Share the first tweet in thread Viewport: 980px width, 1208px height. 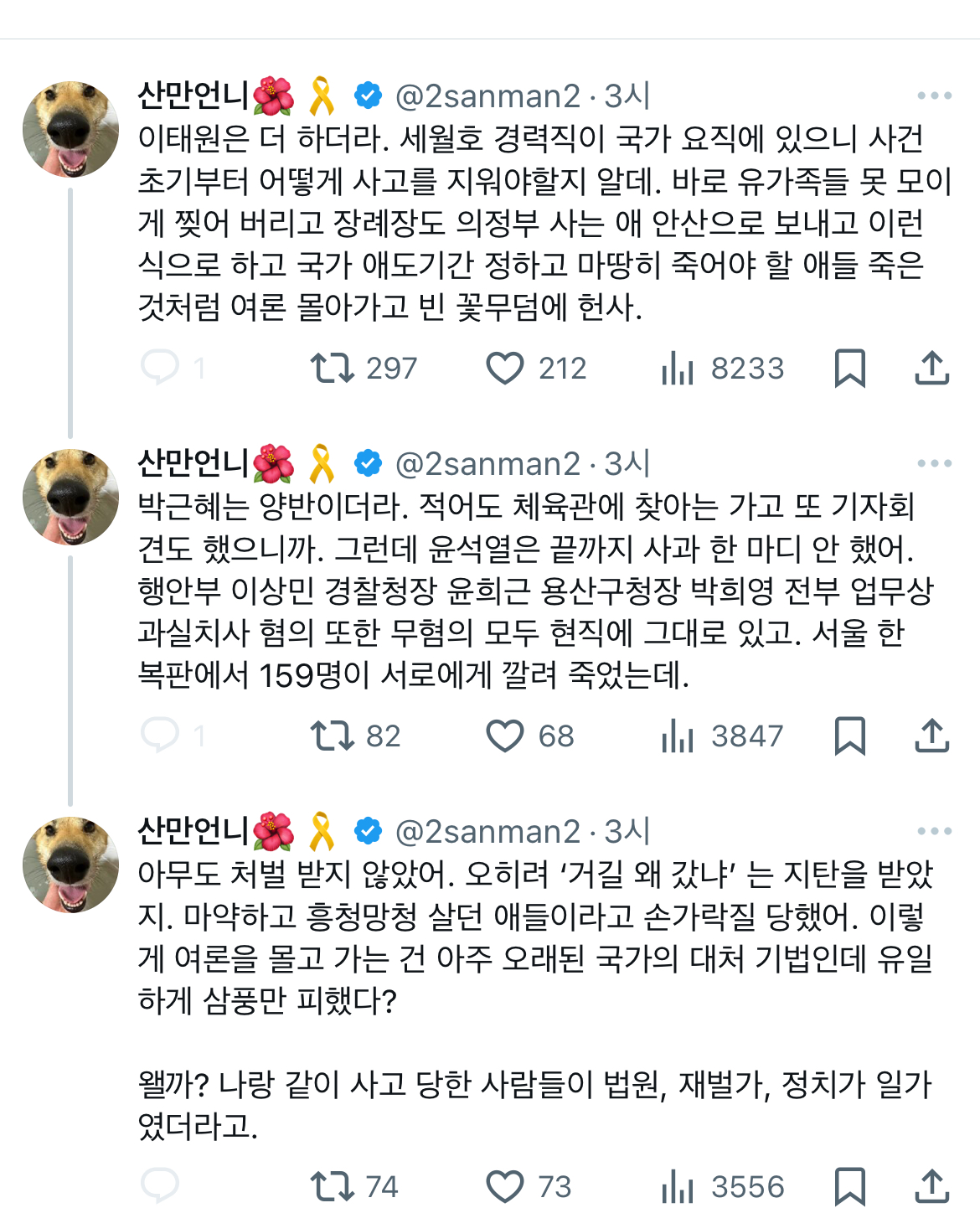[931, 368]
